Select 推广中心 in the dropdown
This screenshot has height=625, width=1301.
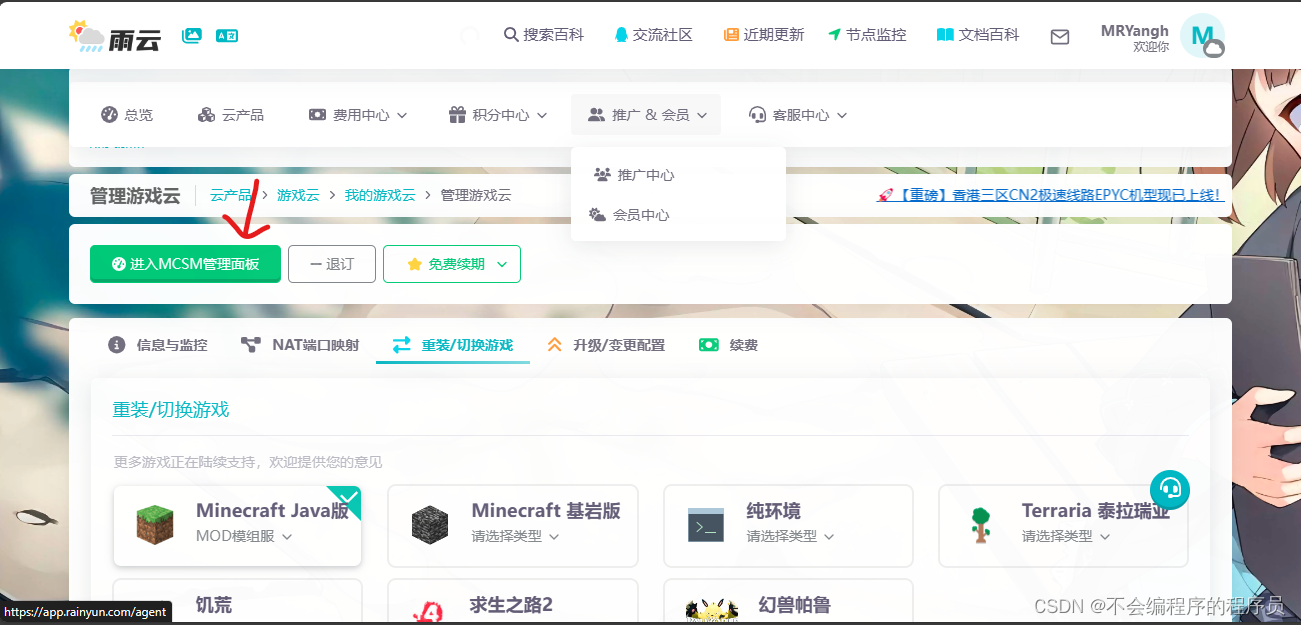click(634, 175)
